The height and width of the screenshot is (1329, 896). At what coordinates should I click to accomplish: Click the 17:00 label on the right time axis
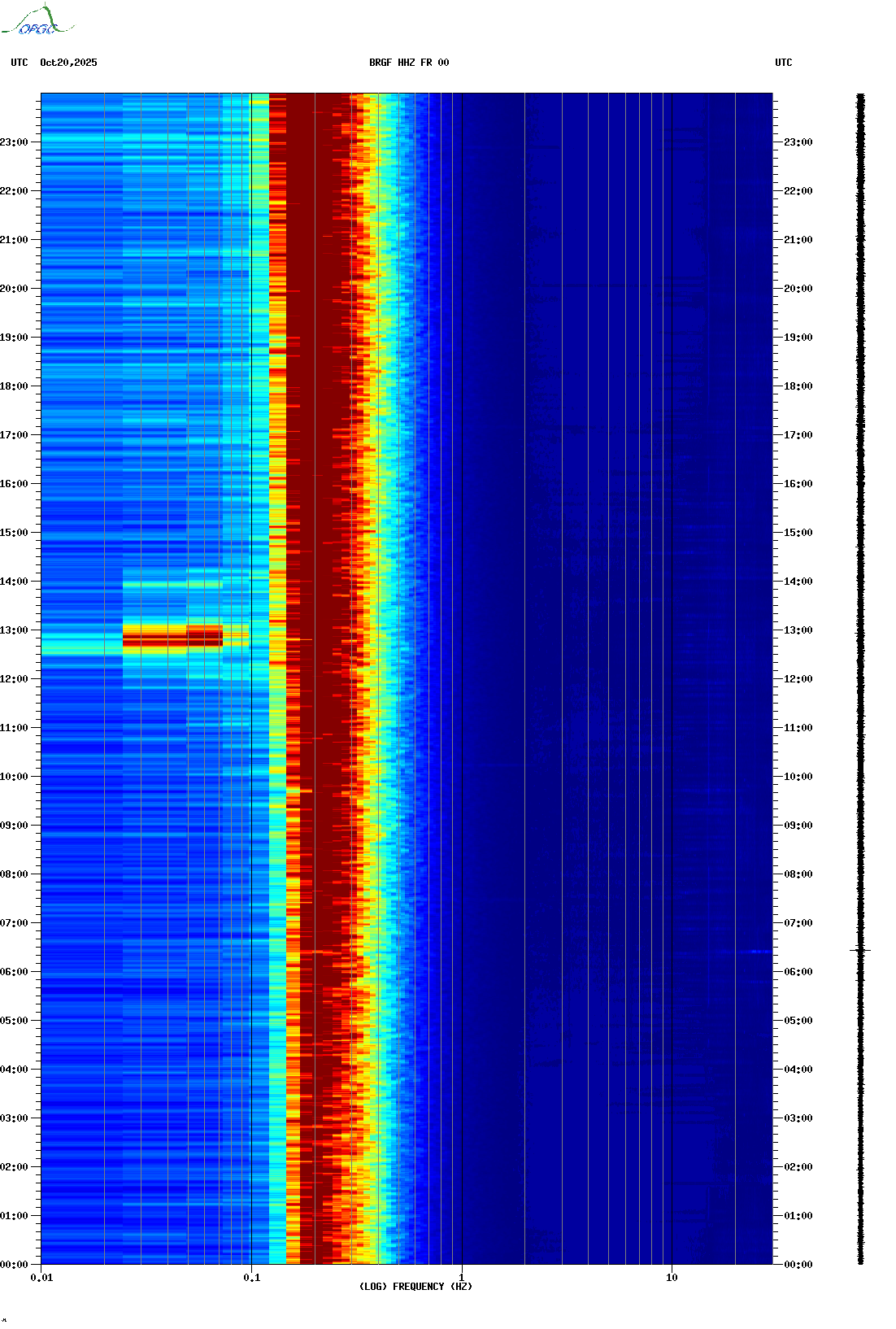(798, 435)
